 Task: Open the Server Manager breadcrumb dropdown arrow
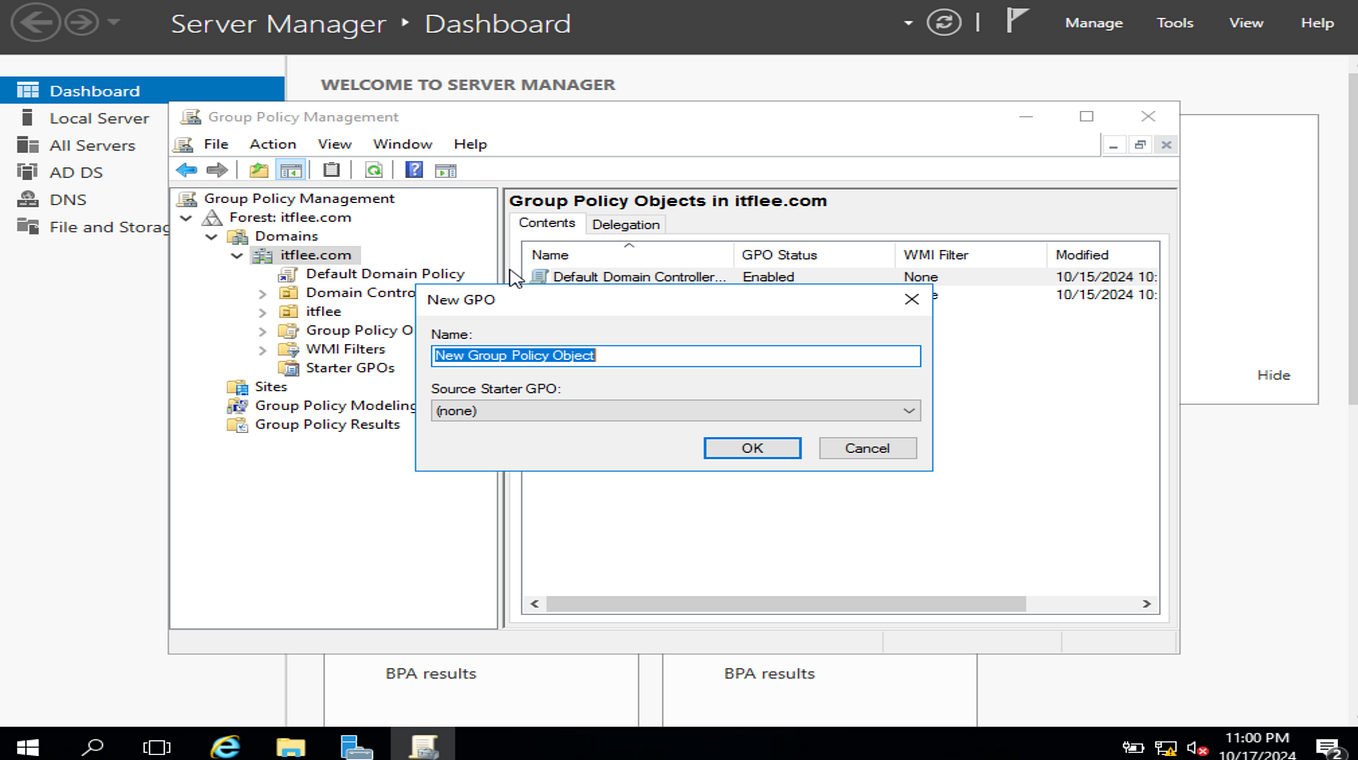coord(908,22)
